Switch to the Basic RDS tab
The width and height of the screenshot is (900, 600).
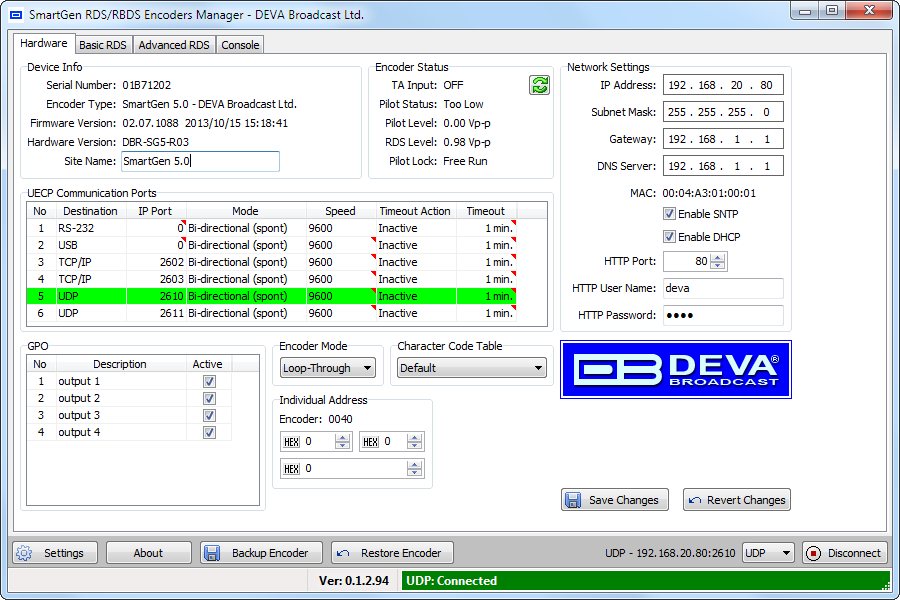click(x=103, y=45)
